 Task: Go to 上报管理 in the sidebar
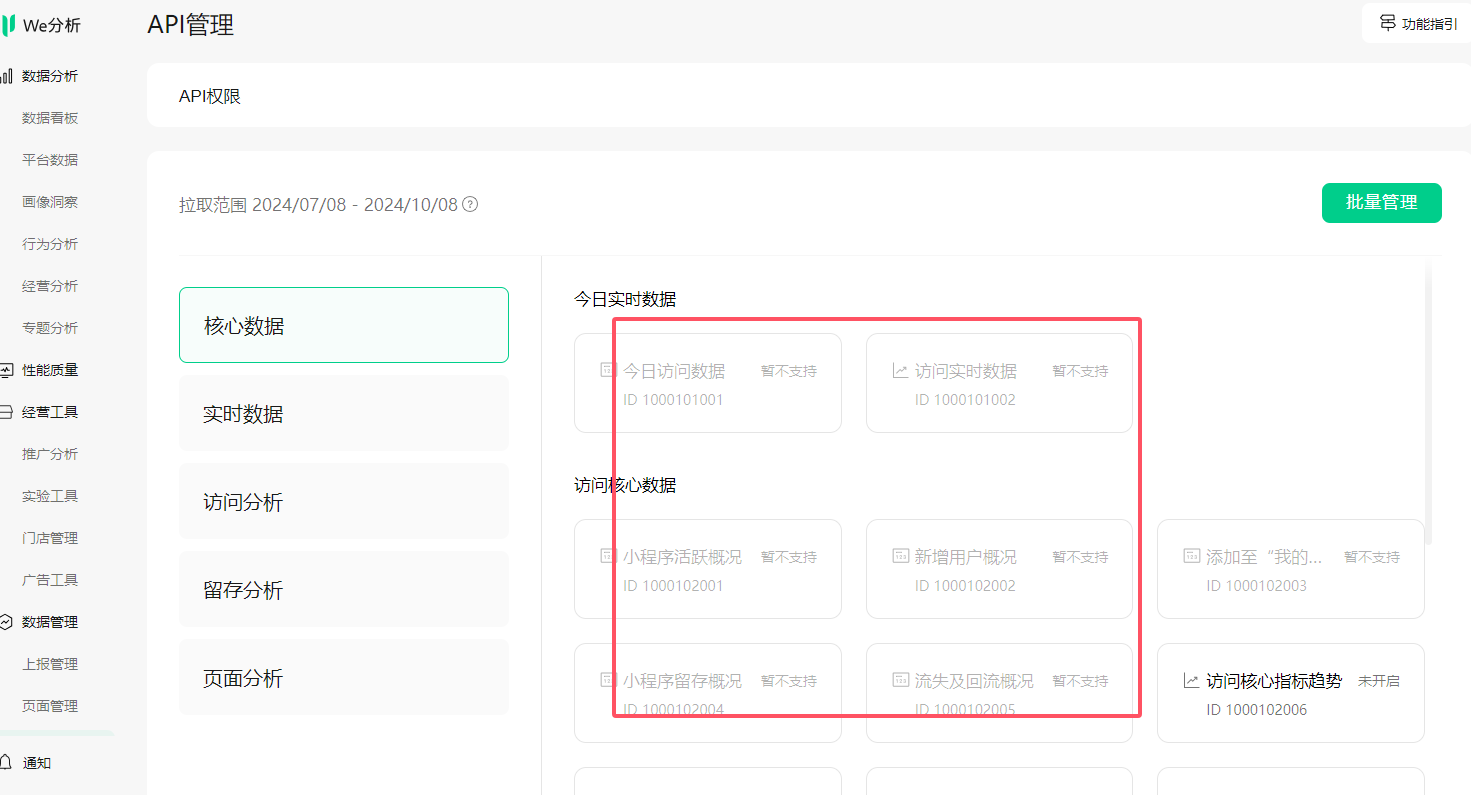pos(50,664)
